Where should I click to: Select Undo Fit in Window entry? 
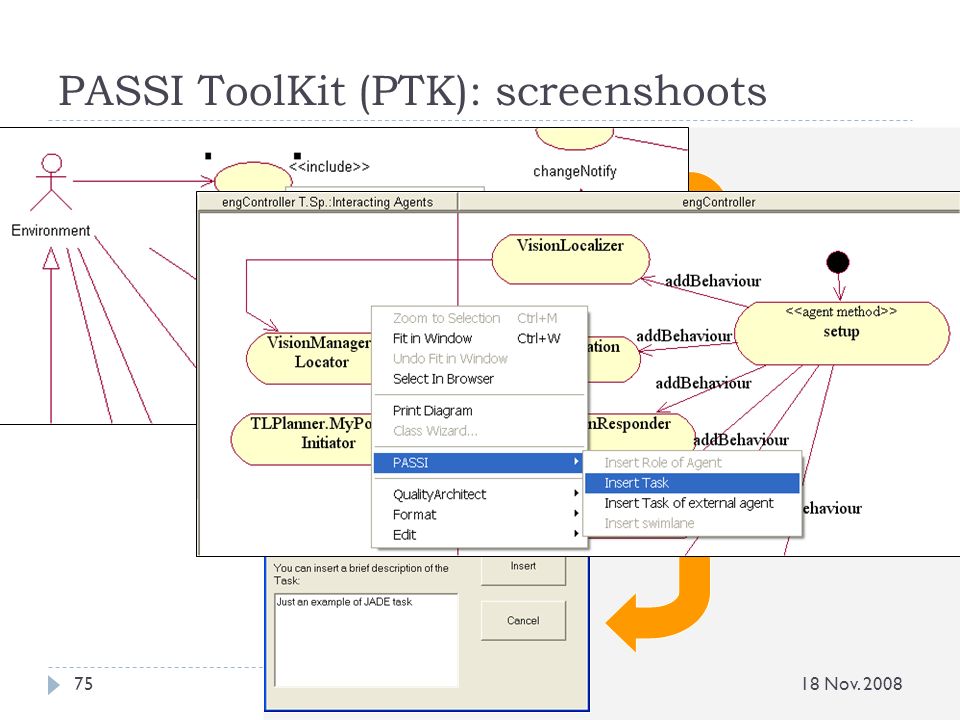click(479, 359)
